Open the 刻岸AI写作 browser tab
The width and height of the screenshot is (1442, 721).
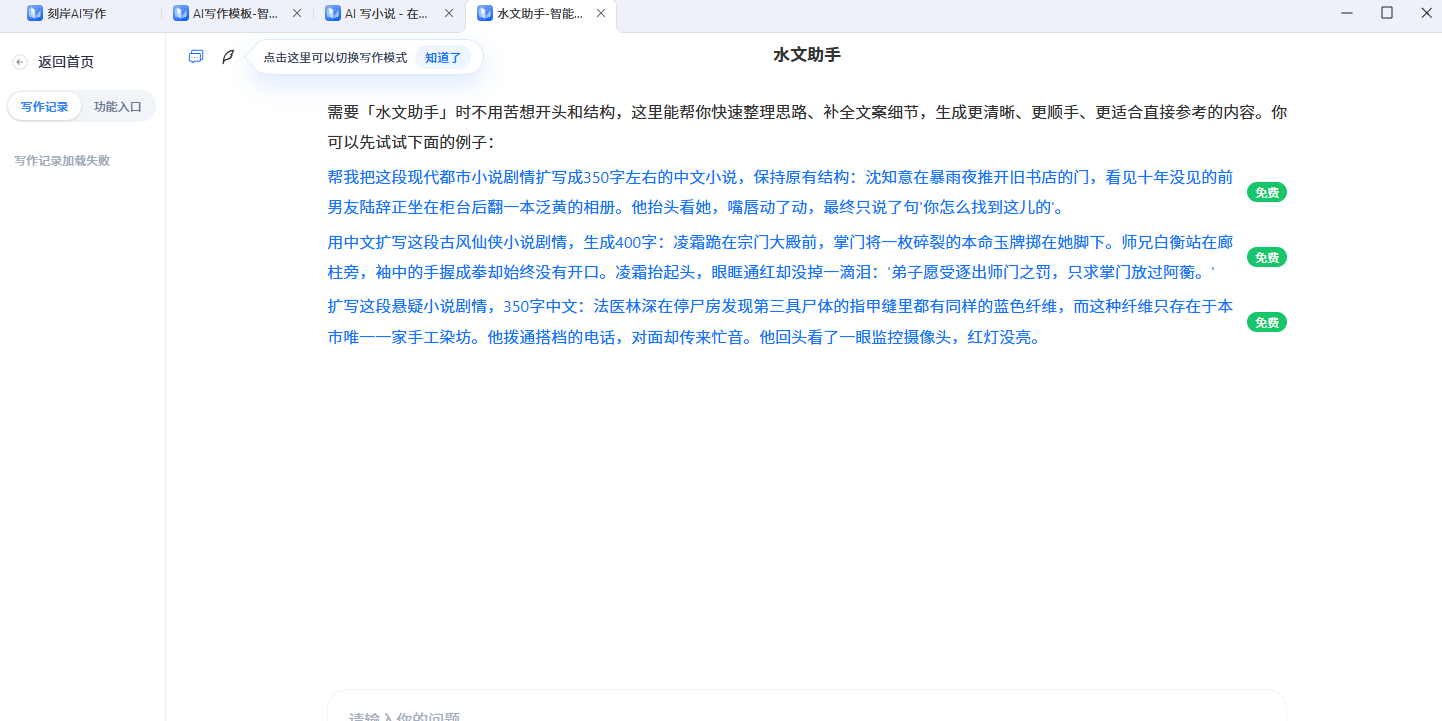80,13
